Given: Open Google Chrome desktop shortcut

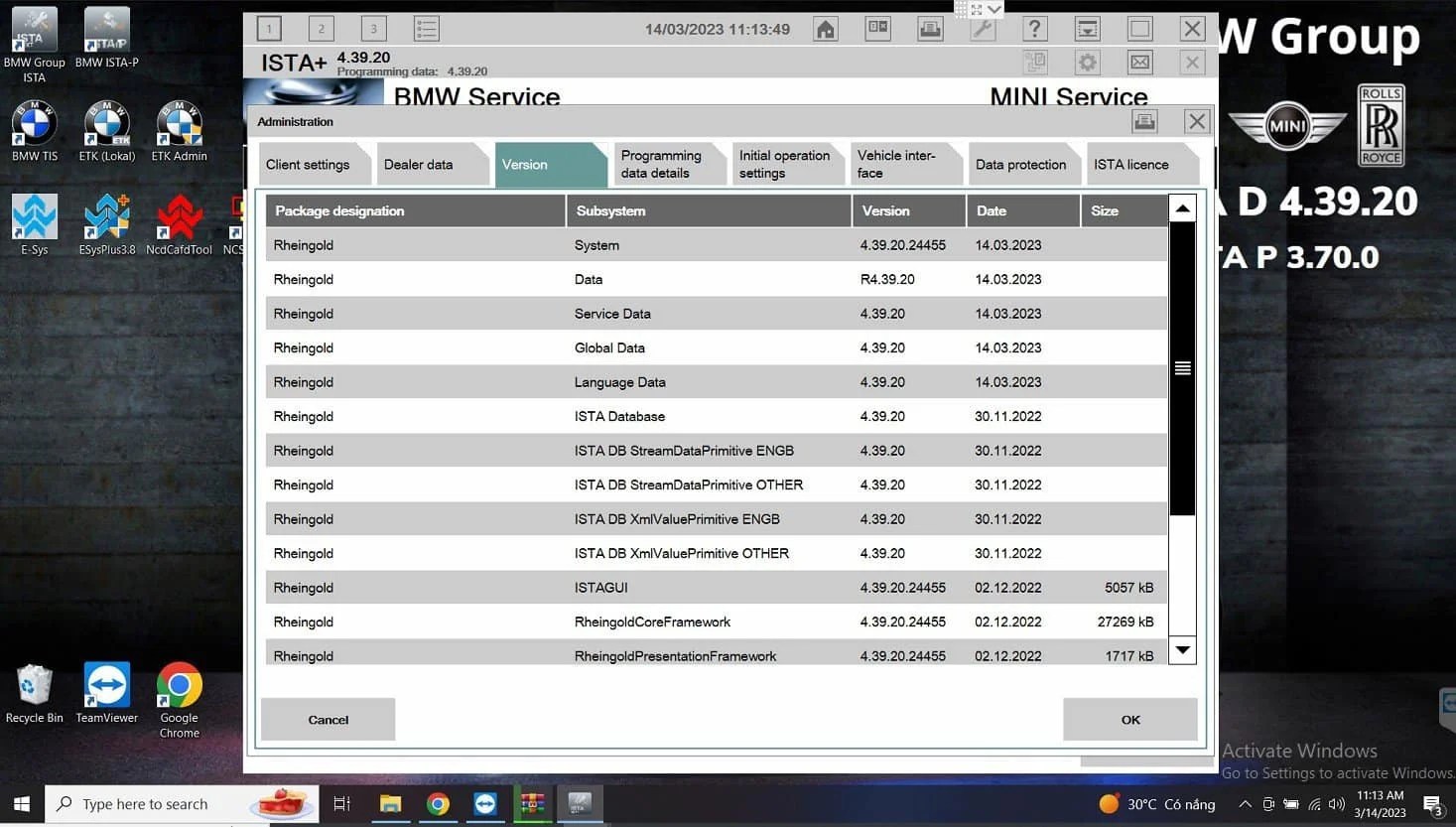Looking at the screenshot, I should click(180, 700).
